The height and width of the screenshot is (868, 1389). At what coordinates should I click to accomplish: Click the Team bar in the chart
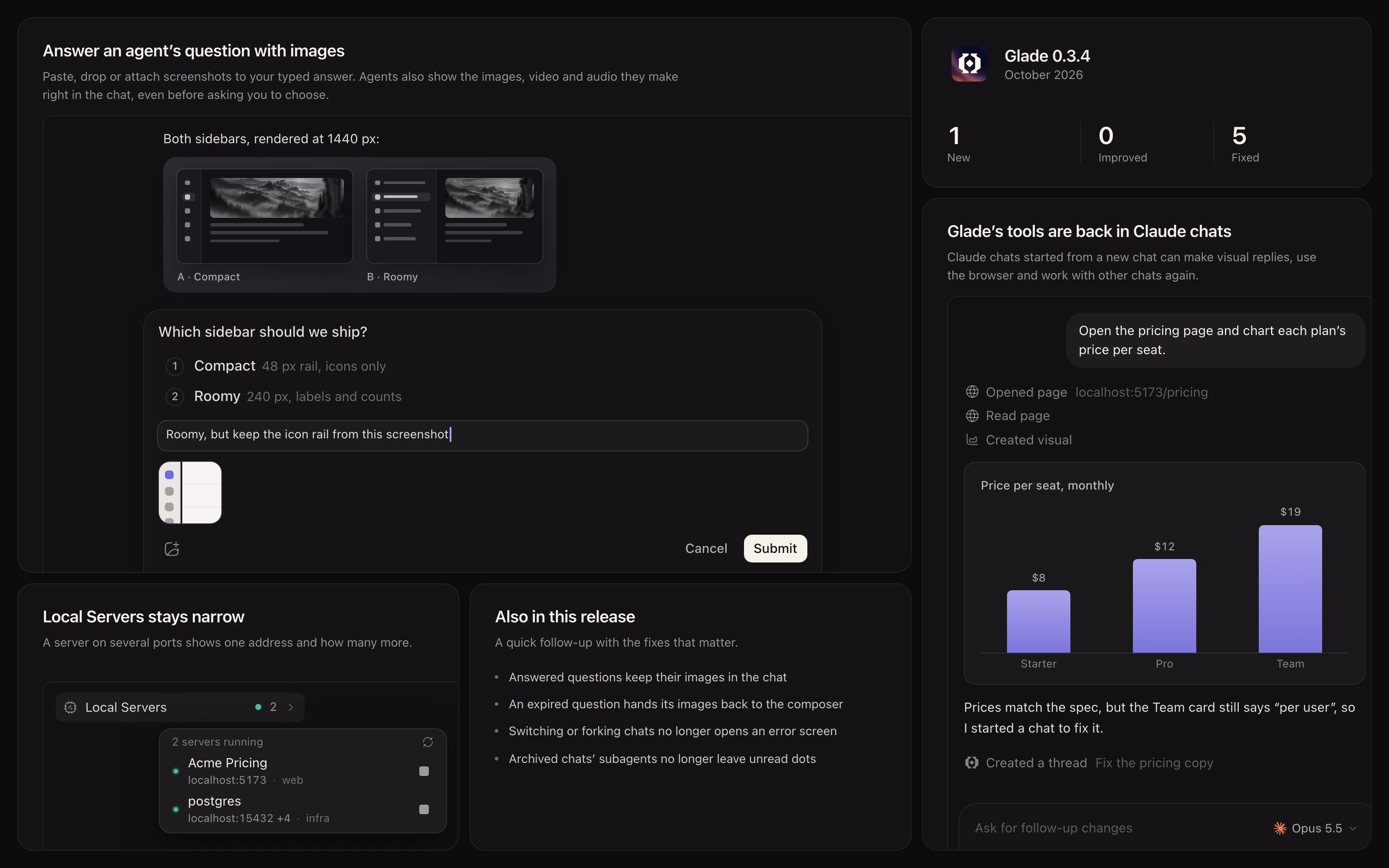click(x=1290, y=589)
